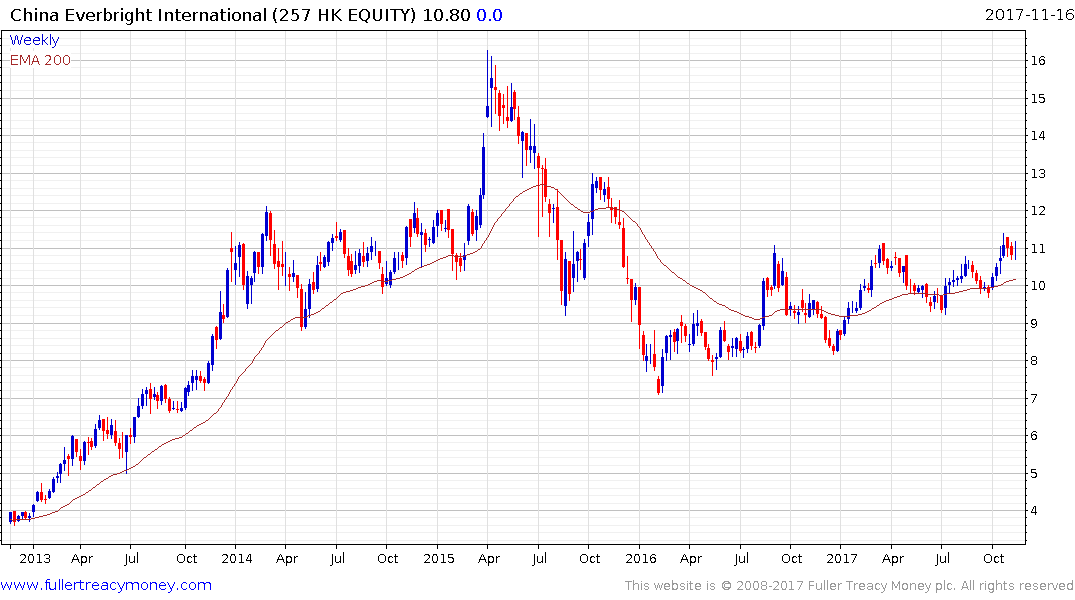Click the 2014 year label on time axis

click(237, 558)
